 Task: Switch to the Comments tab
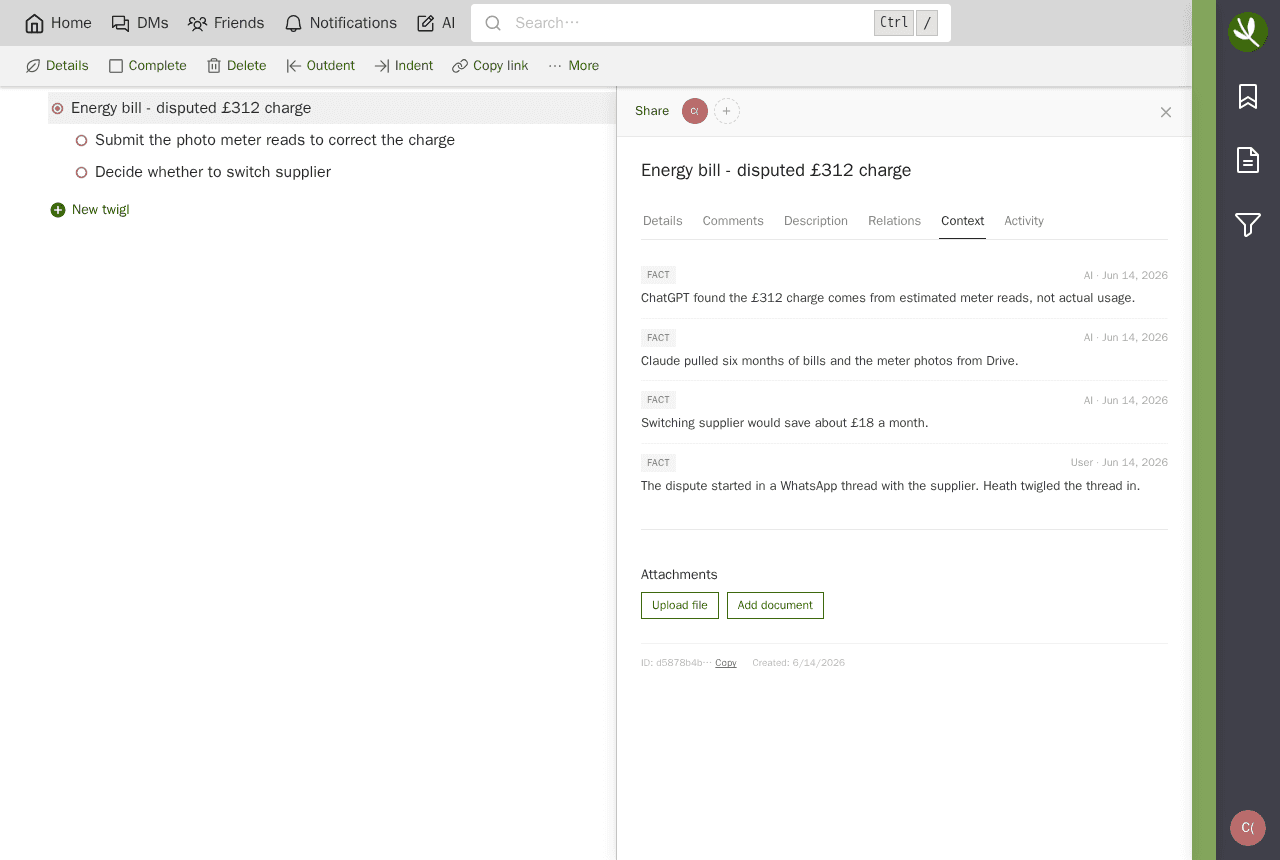[733, 221]
